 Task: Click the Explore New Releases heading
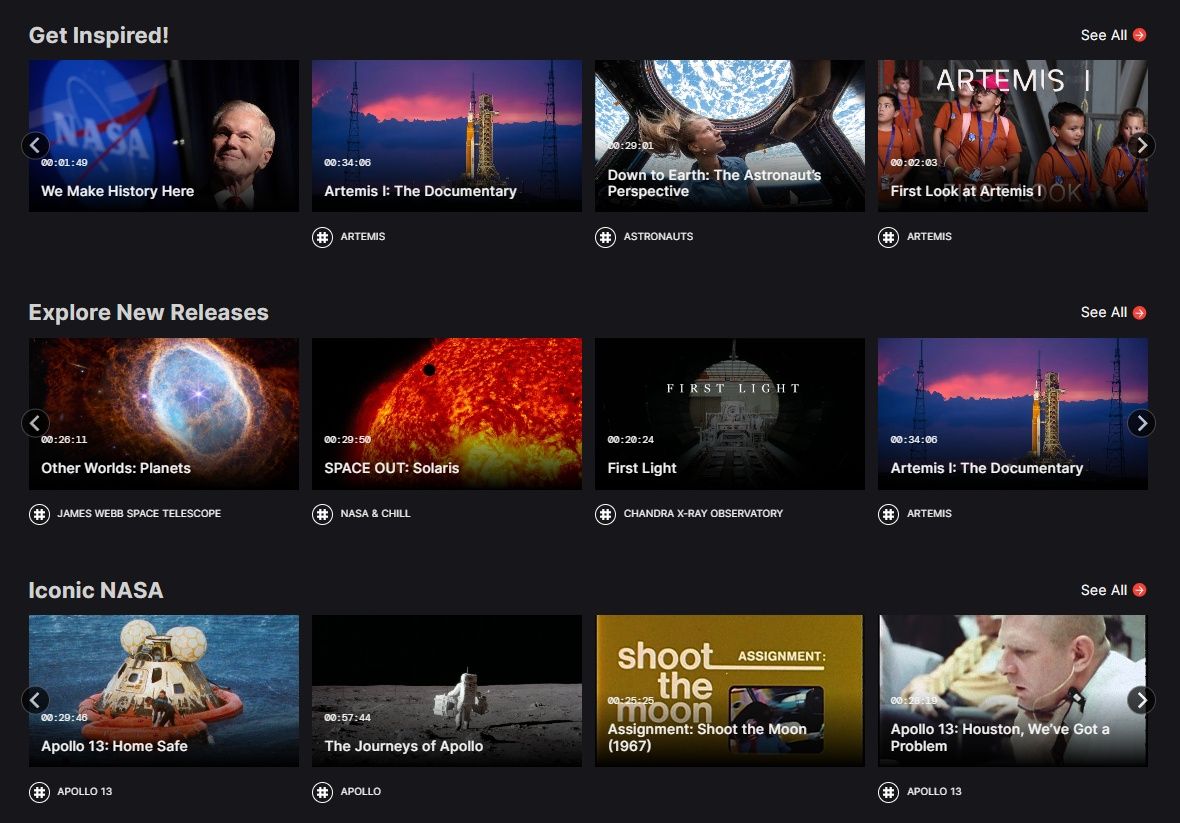pyautogui.click(x=148, y=312)
